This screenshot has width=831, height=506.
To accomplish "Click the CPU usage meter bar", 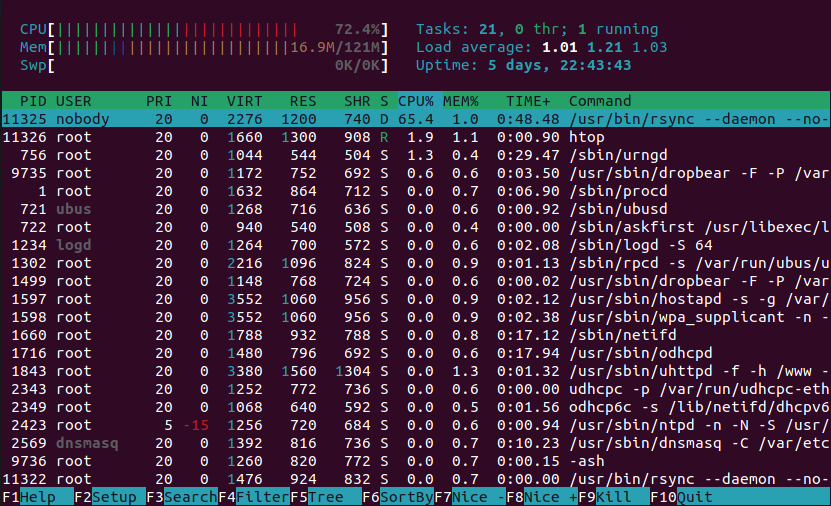I will (204, 29).
